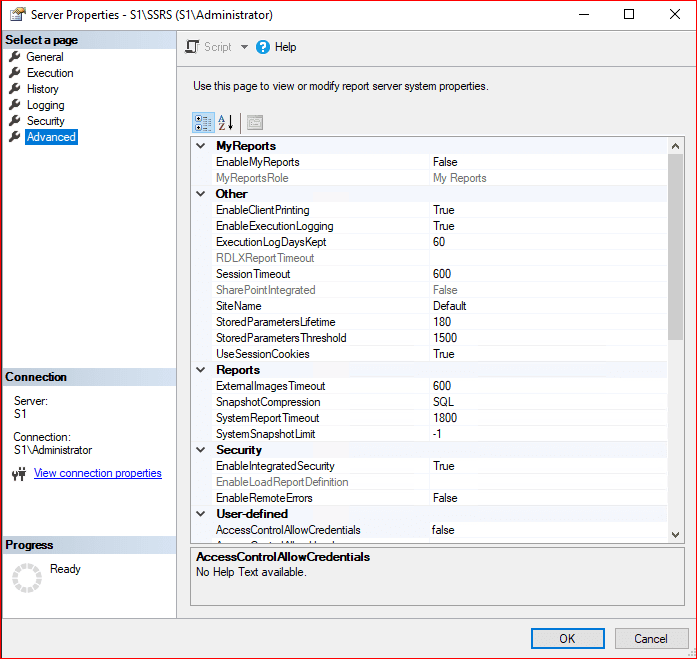Screen dimensions: 697x659
Task: Click the Script toolbar icon
Action: 193,47
